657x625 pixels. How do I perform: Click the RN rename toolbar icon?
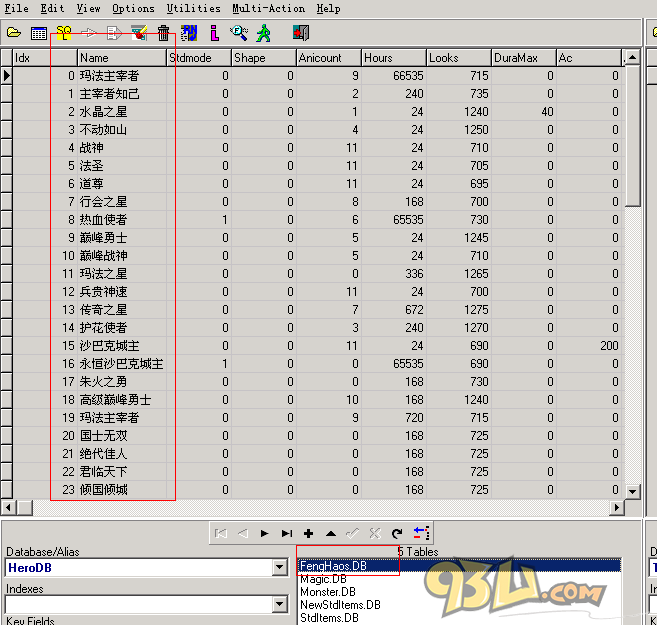tap(189, 33)
